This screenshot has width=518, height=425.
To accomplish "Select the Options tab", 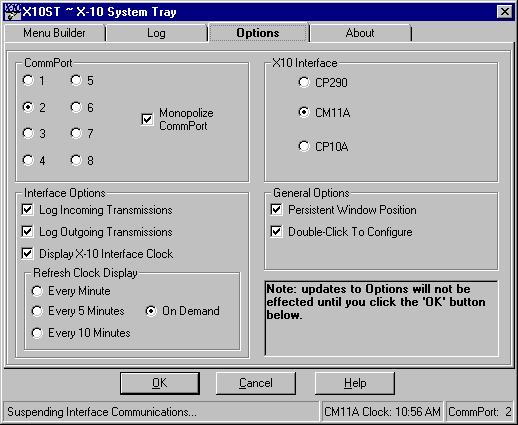I will click(258, 32).
